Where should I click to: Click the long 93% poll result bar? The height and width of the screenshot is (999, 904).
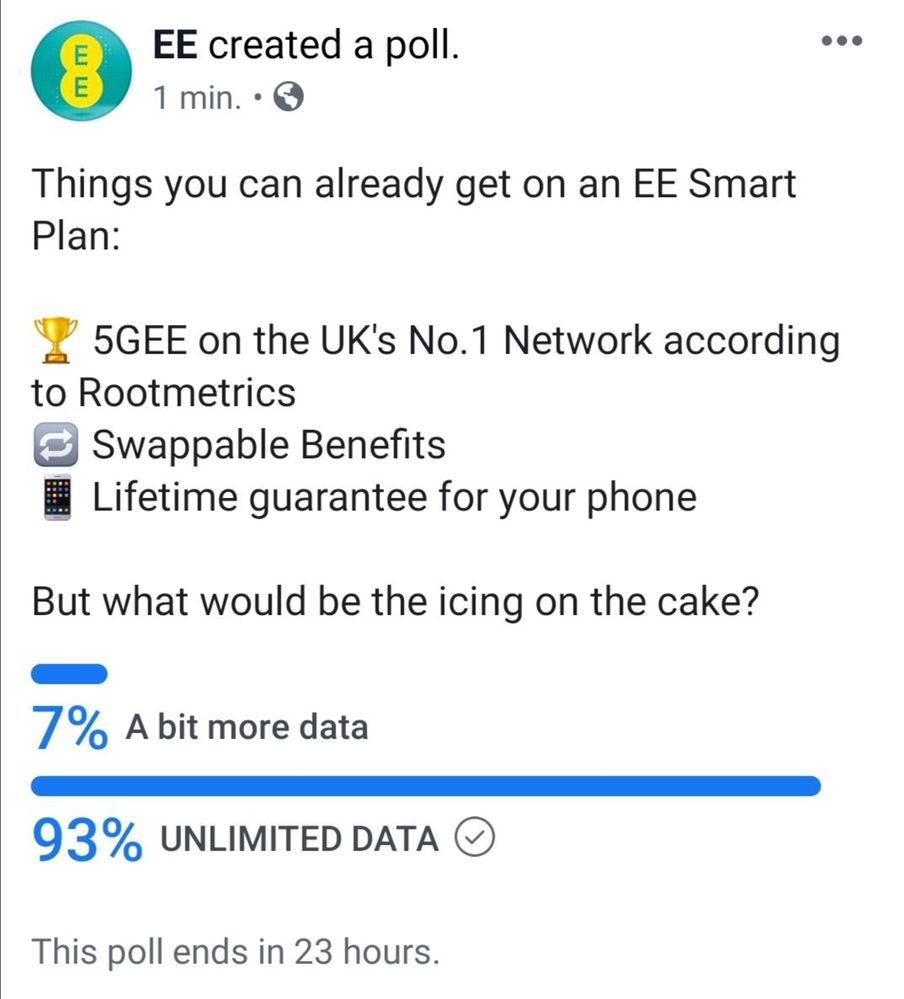[x=426, y=786]
